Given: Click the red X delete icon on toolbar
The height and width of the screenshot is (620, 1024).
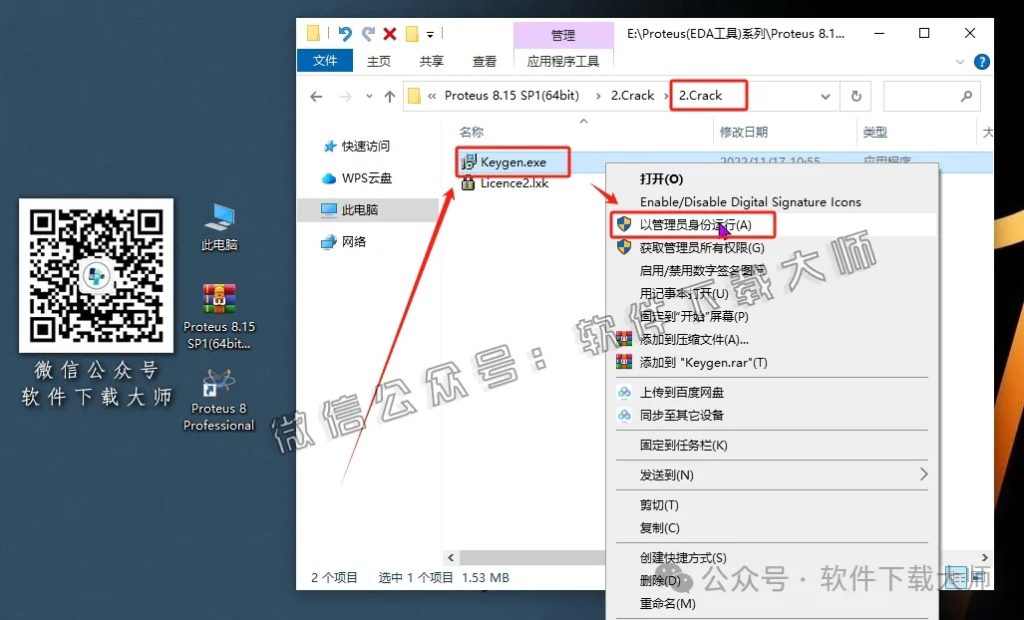Looking at the screenshot, I should pyautogui.click(x=390, y=34).
